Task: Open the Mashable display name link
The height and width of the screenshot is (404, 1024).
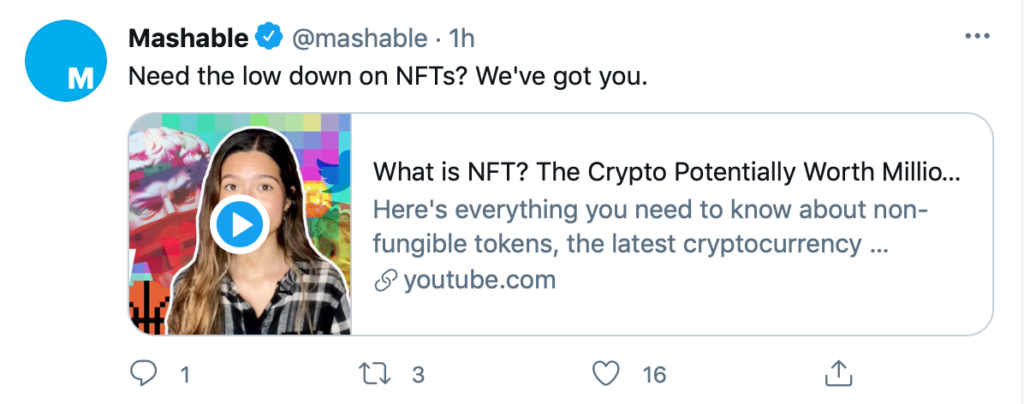Action: coord(188,39)
